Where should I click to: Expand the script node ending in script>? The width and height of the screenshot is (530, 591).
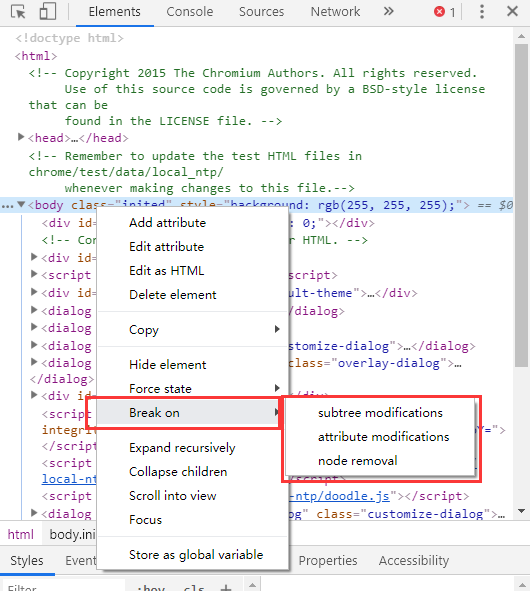pyautogui.click(x=34, y=274)
